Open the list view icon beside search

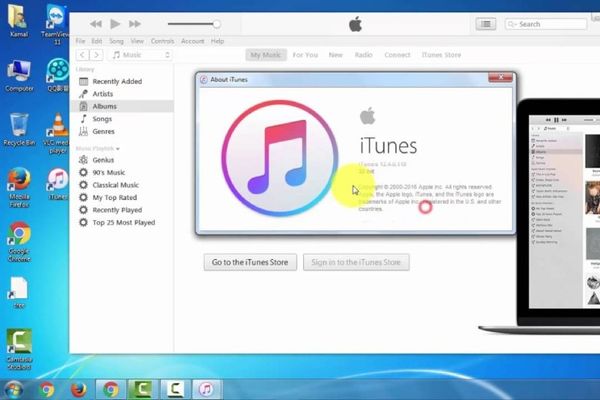click(485, 24)
